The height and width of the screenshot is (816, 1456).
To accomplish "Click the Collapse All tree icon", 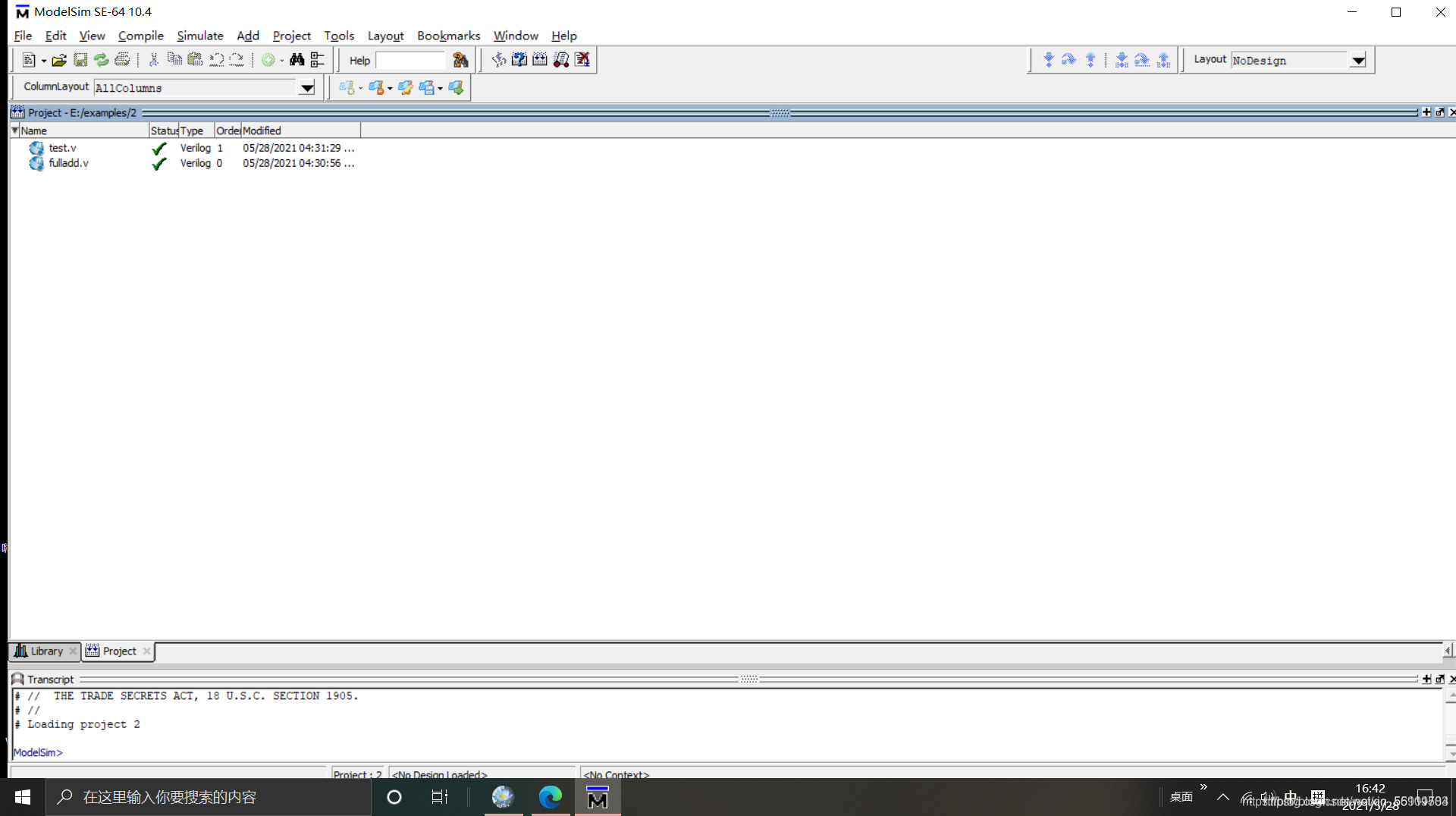I will tap(318, 60).
